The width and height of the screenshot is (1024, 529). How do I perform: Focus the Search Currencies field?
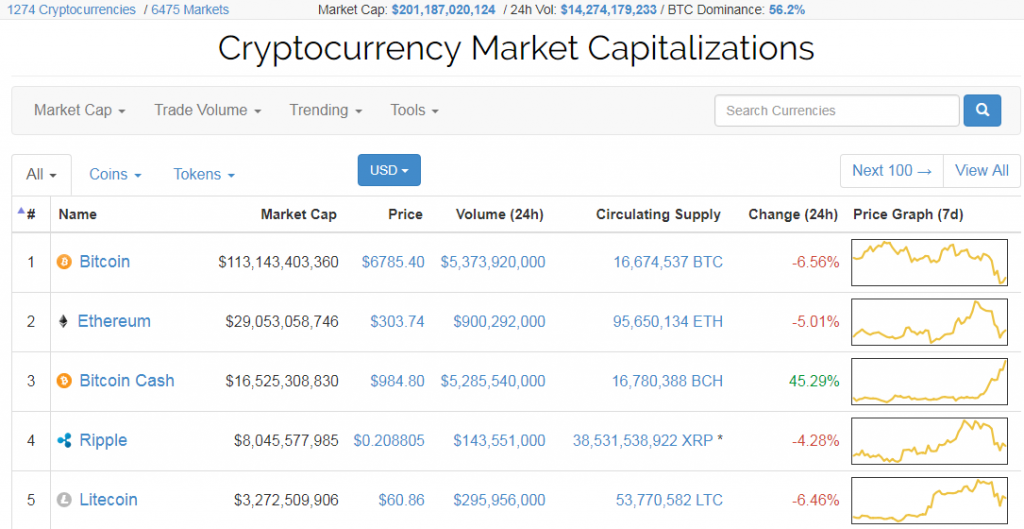836,110
